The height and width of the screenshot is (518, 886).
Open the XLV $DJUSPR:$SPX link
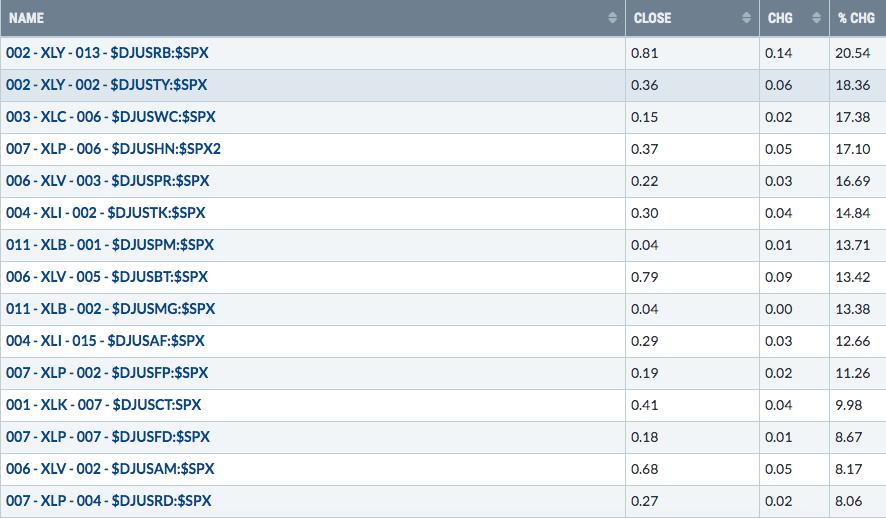[107, 181]
